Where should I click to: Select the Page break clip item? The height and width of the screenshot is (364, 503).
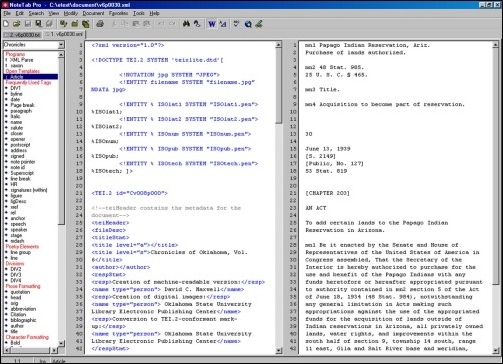[22, 105]
